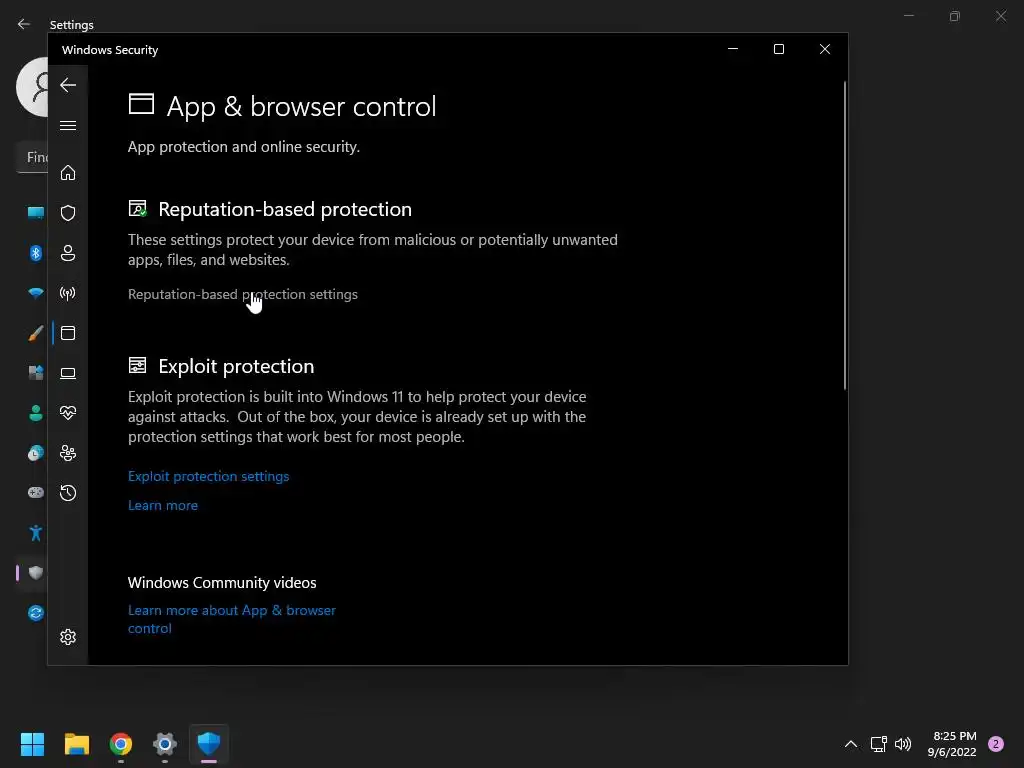Viewport: 1024px width, 768px height.
Task: Click the Reputation-based protection heading icon
Action: pyautogui.click(x=138, y=208)
